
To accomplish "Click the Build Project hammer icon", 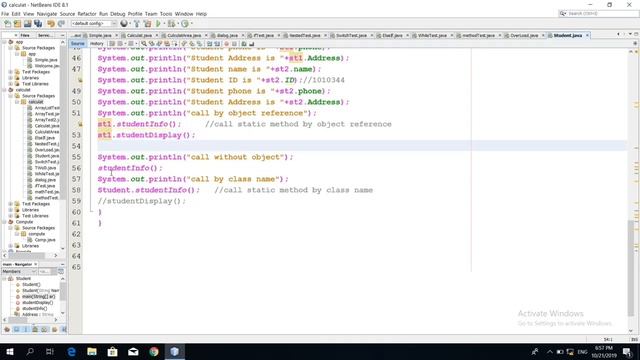I will [x=137, y=24].
